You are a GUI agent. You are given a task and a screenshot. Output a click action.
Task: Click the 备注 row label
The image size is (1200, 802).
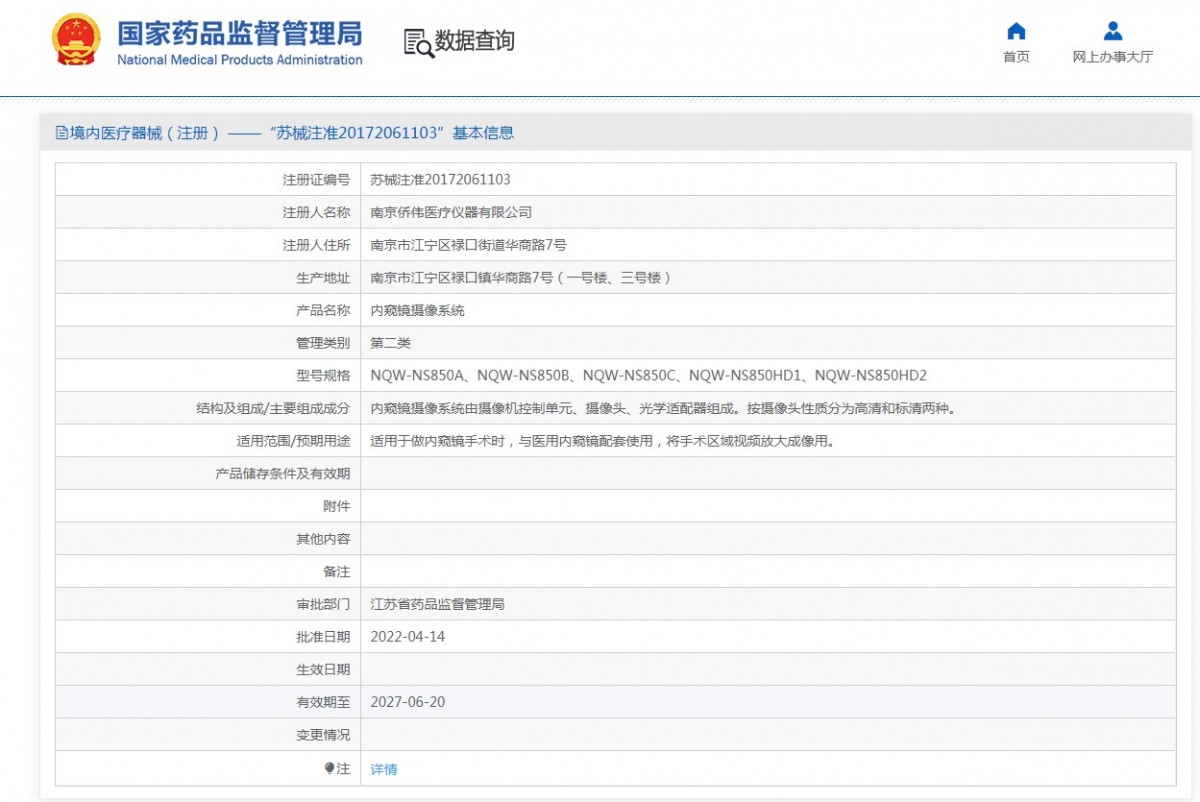click(x=336, y=572)
